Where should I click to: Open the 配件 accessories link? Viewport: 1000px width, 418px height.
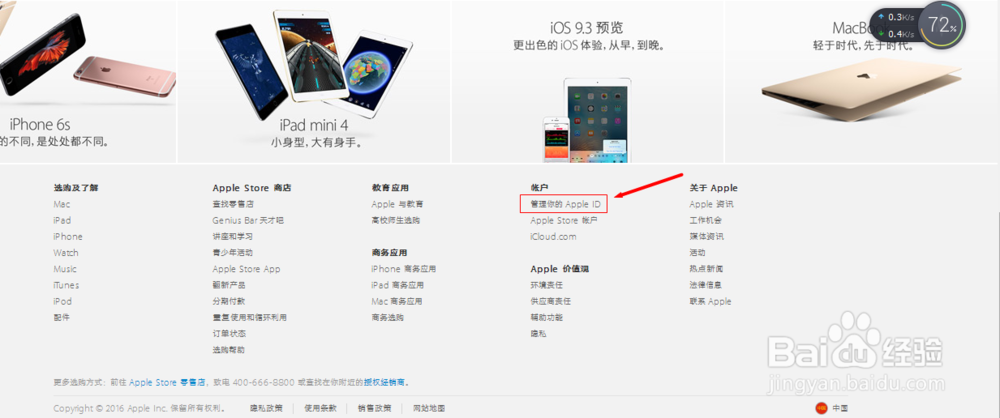(x=61, y=318)
